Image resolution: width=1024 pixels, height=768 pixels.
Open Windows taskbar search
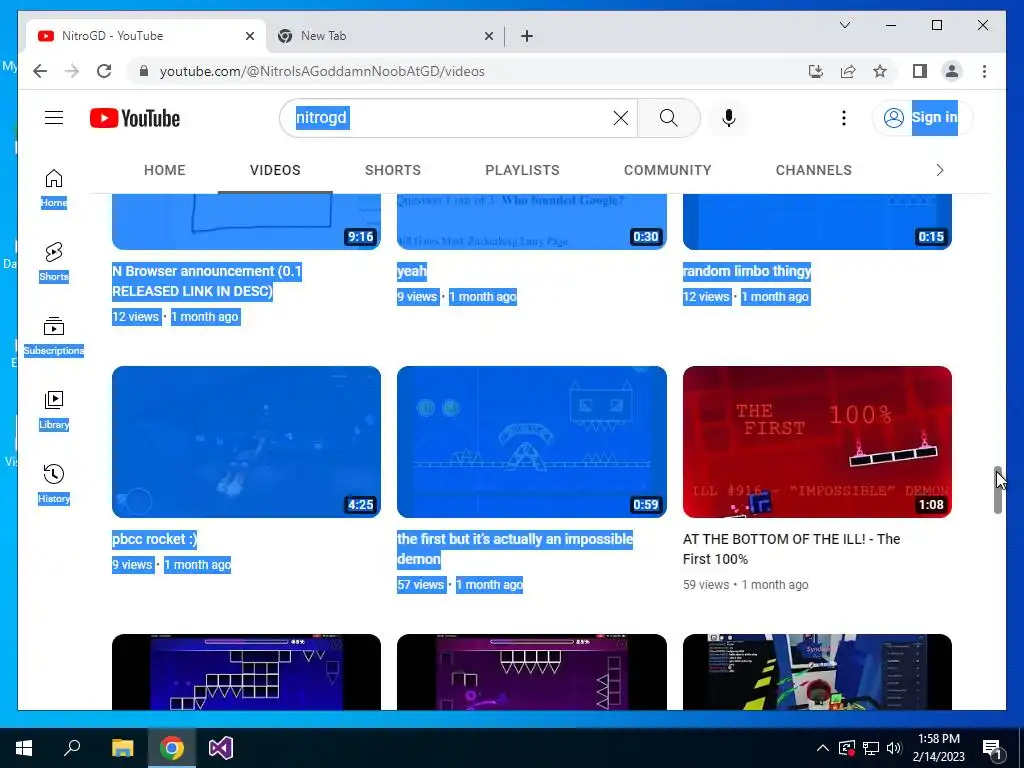(x=72, y=748)
